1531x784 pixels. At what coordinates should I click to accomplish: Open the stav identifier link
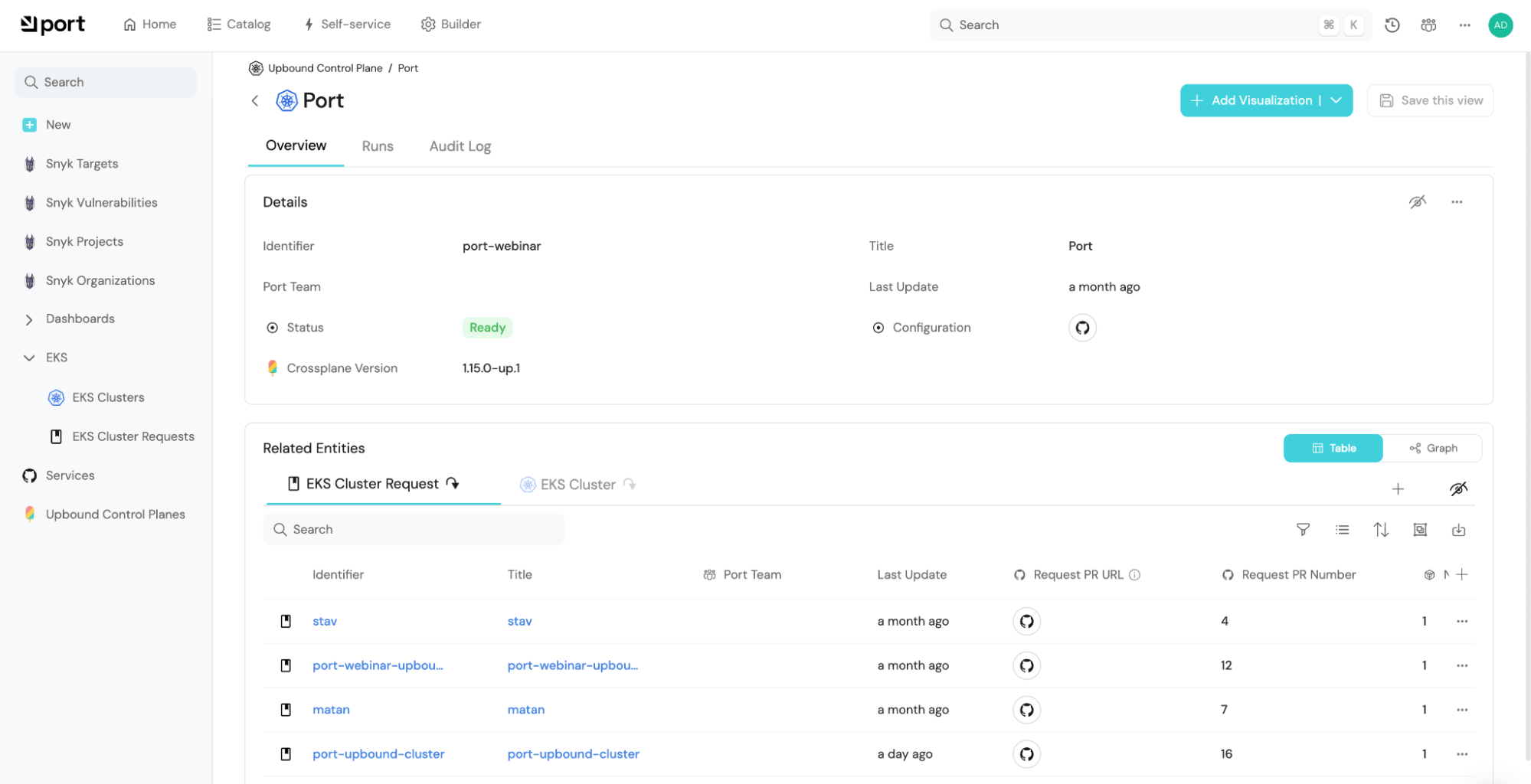pyautogui.click(x=325, y=621)
